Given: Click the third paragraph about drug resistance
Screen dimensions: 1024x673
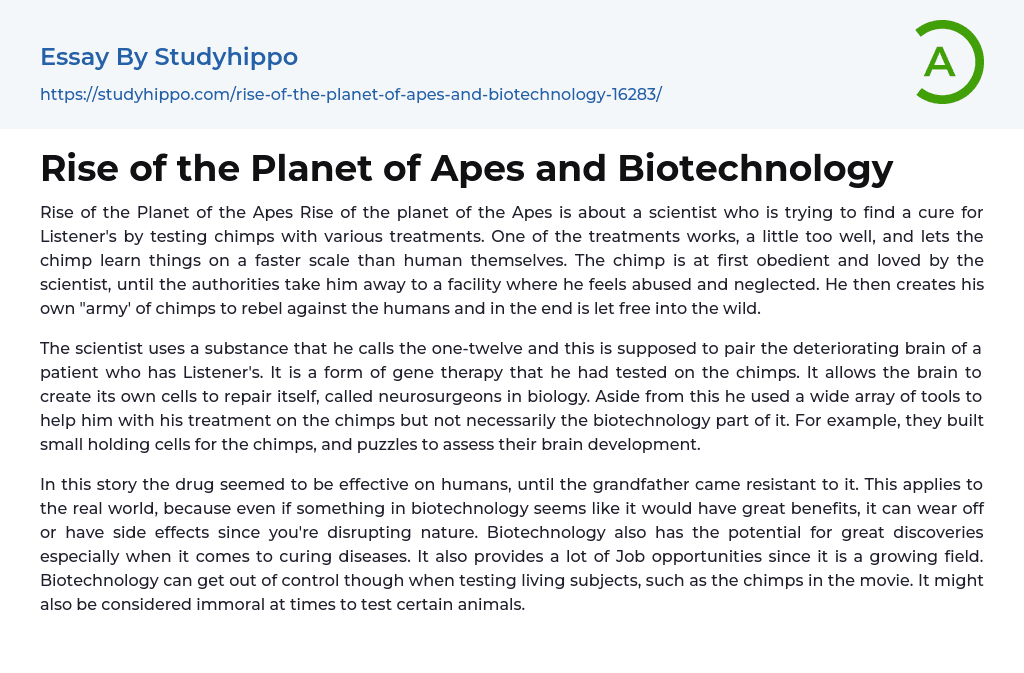Looking at the screenshot, I should point(512,544).
